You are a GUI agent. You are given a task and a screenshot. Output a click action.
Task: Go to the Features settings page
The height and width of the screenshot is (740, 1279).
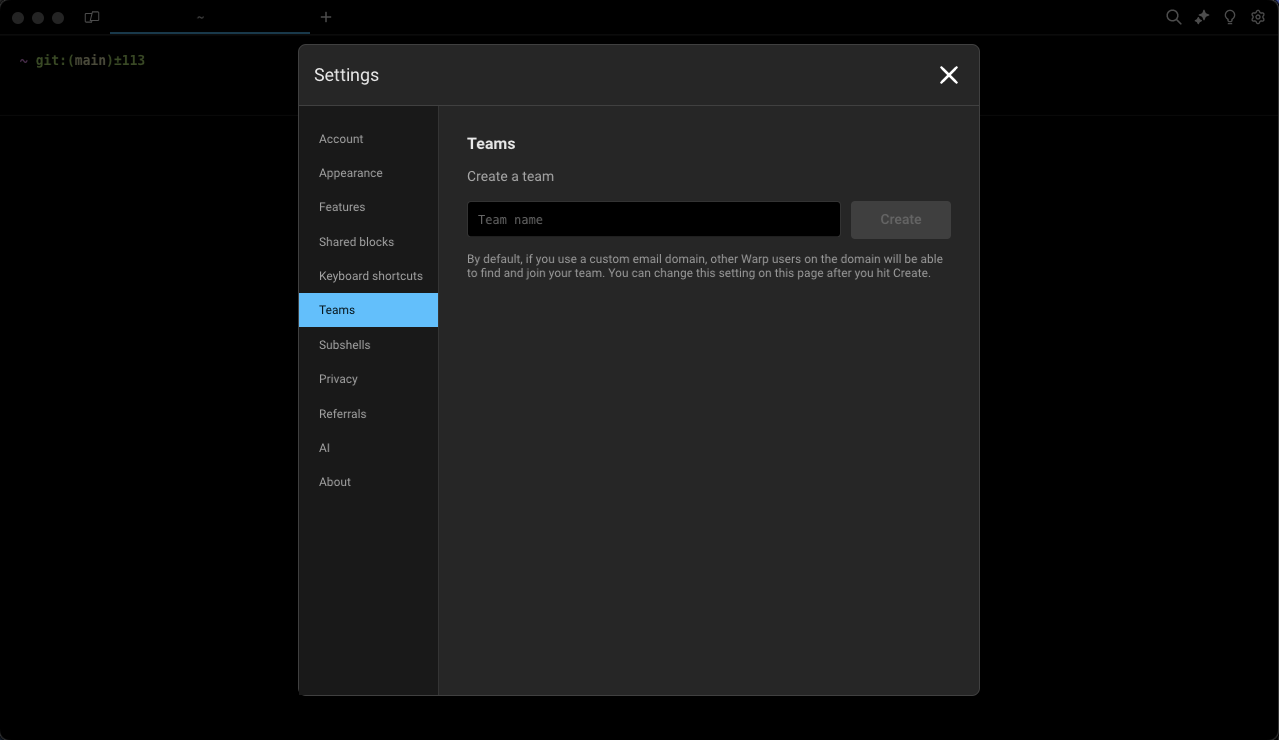pos(342,207)
